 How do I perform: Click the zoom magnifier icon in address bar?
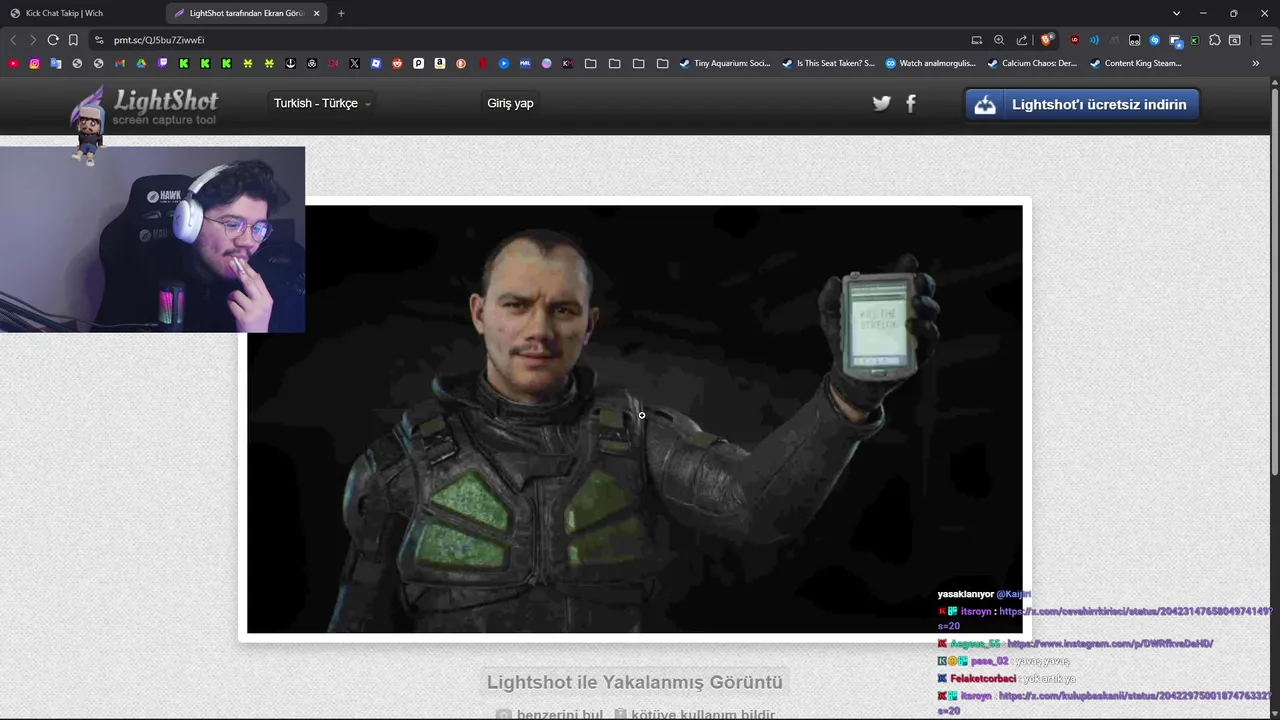[x=999, y=40]
